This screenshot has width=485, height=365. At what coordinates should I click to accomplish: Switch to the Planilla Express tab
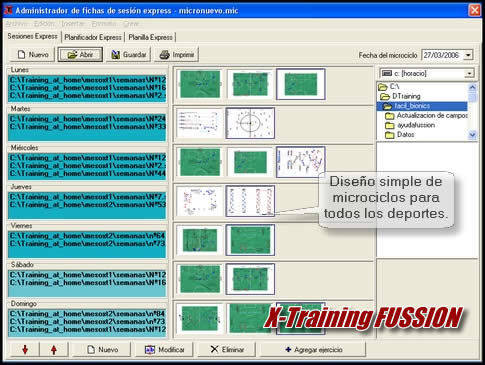click(150, 37)
